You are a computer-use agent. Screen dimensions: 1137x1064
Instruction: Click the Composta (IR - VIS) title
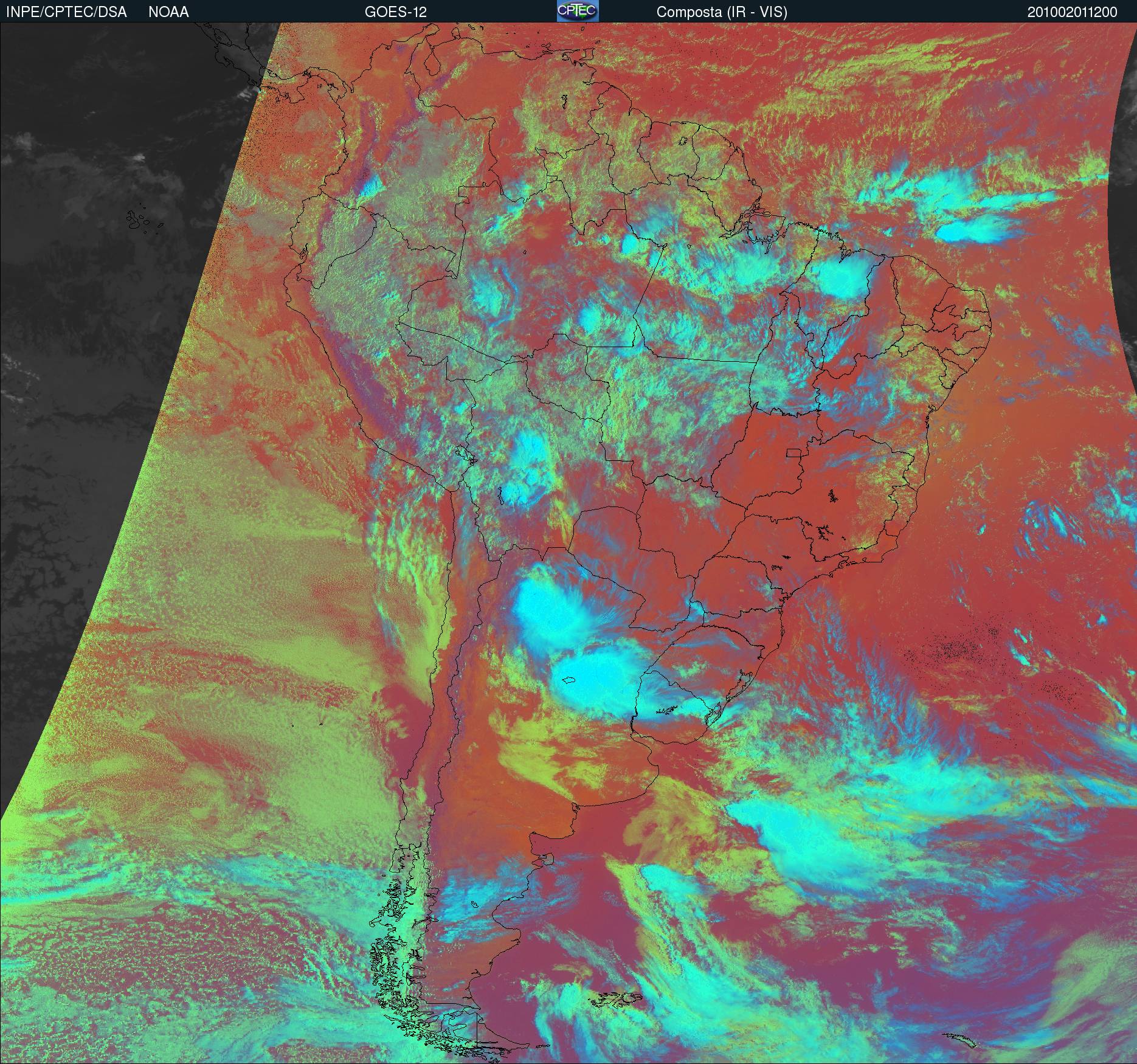pyautogui.click(x=722, y=12)
